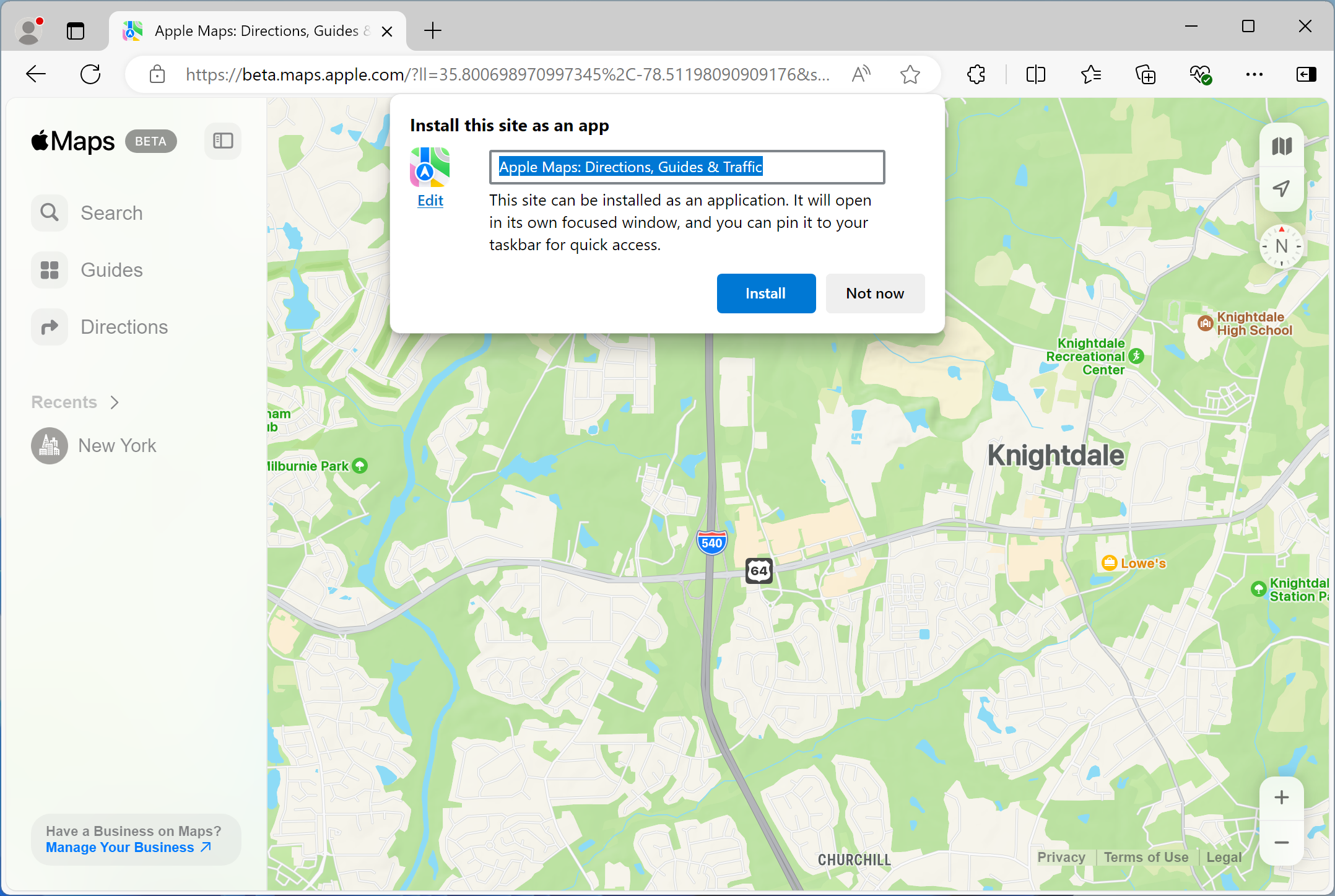Select the Directions arrow icon

pos(49,326)
